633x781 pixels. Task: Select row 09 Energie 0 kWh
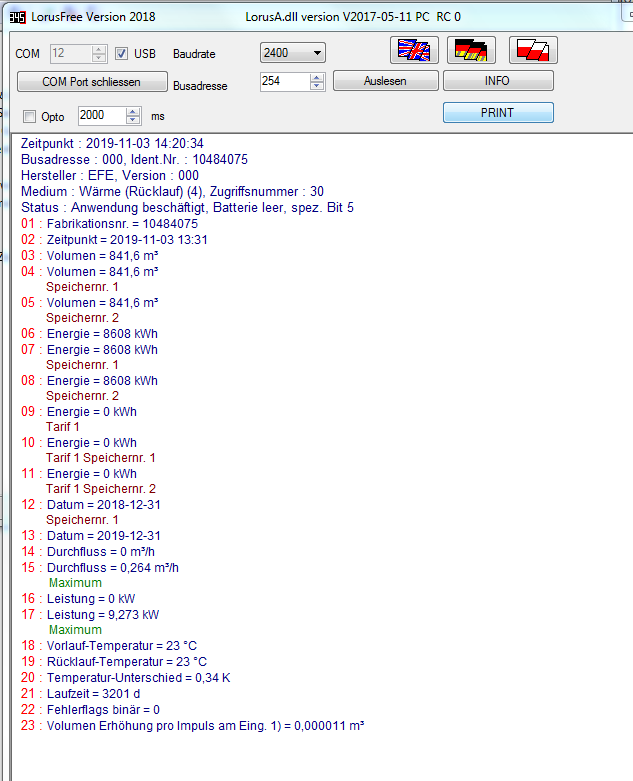click(79, 412)
